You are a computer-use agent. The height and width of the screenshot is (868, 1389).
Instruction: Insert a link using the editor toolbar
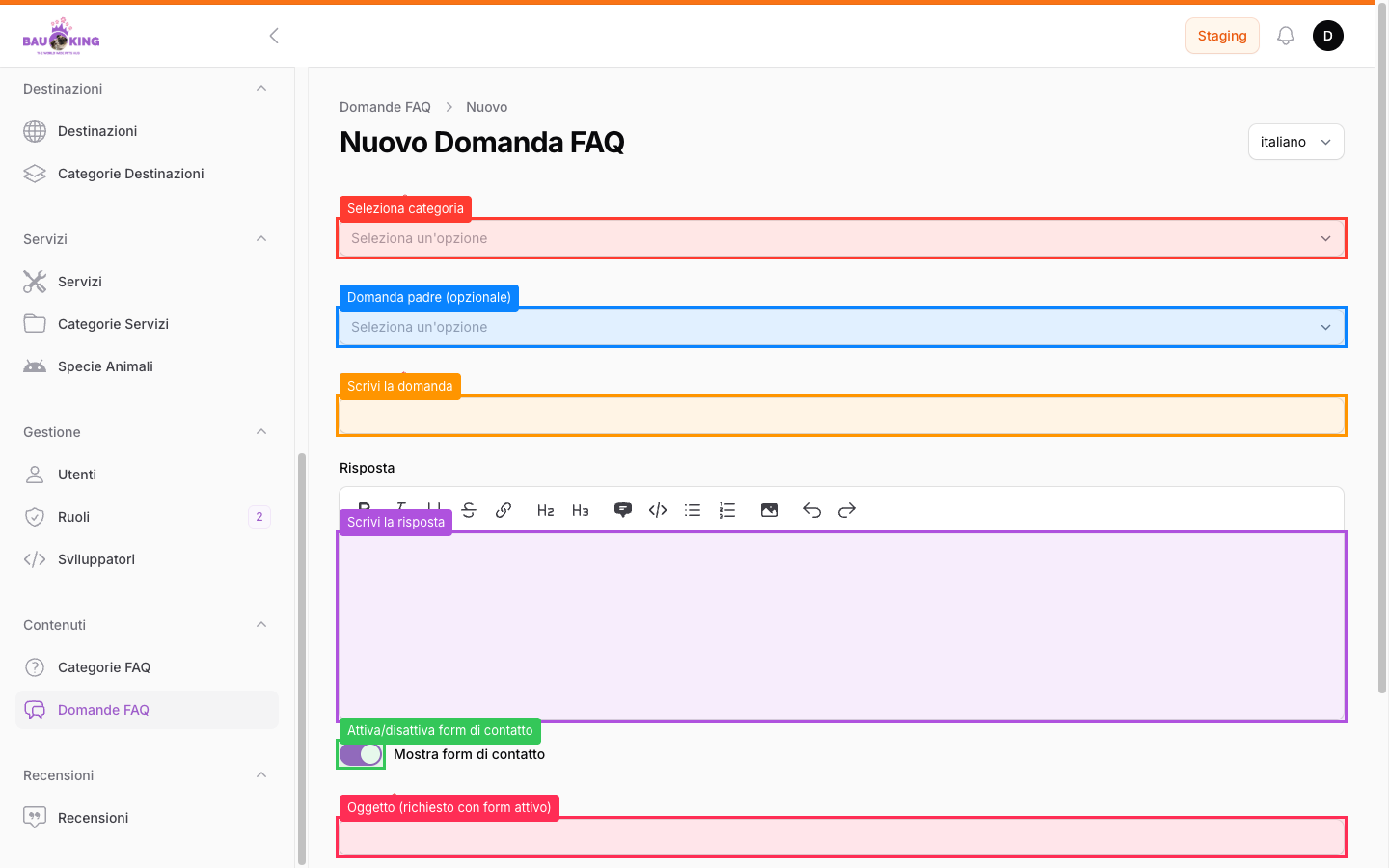tap(504, 510)
